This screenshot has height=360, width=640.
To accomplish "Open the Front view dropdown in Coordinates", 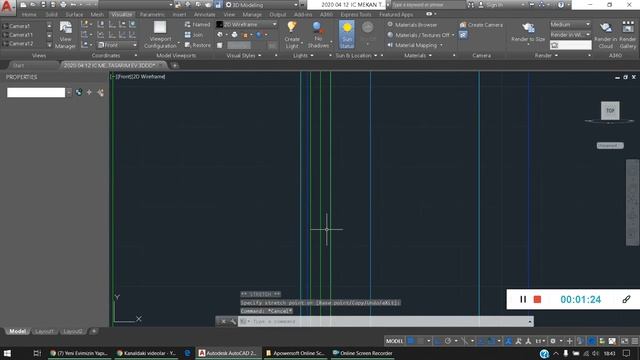I will point(118,45).
